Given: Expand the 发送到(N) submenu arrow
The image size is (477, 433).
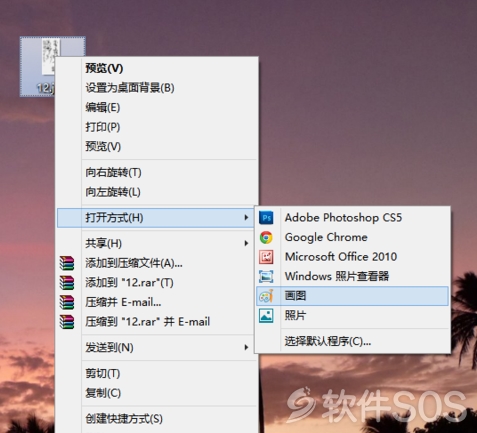Looking at the screenshot, I should click(246, 347).
